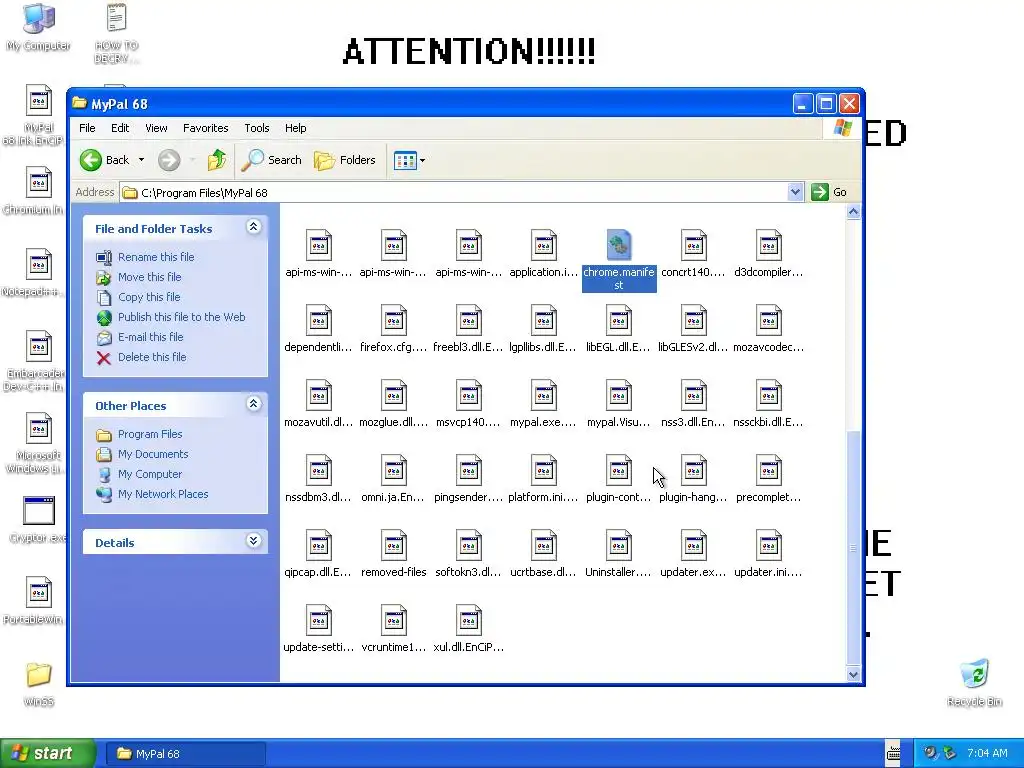Select the removed-files file icon

point(394,545)
